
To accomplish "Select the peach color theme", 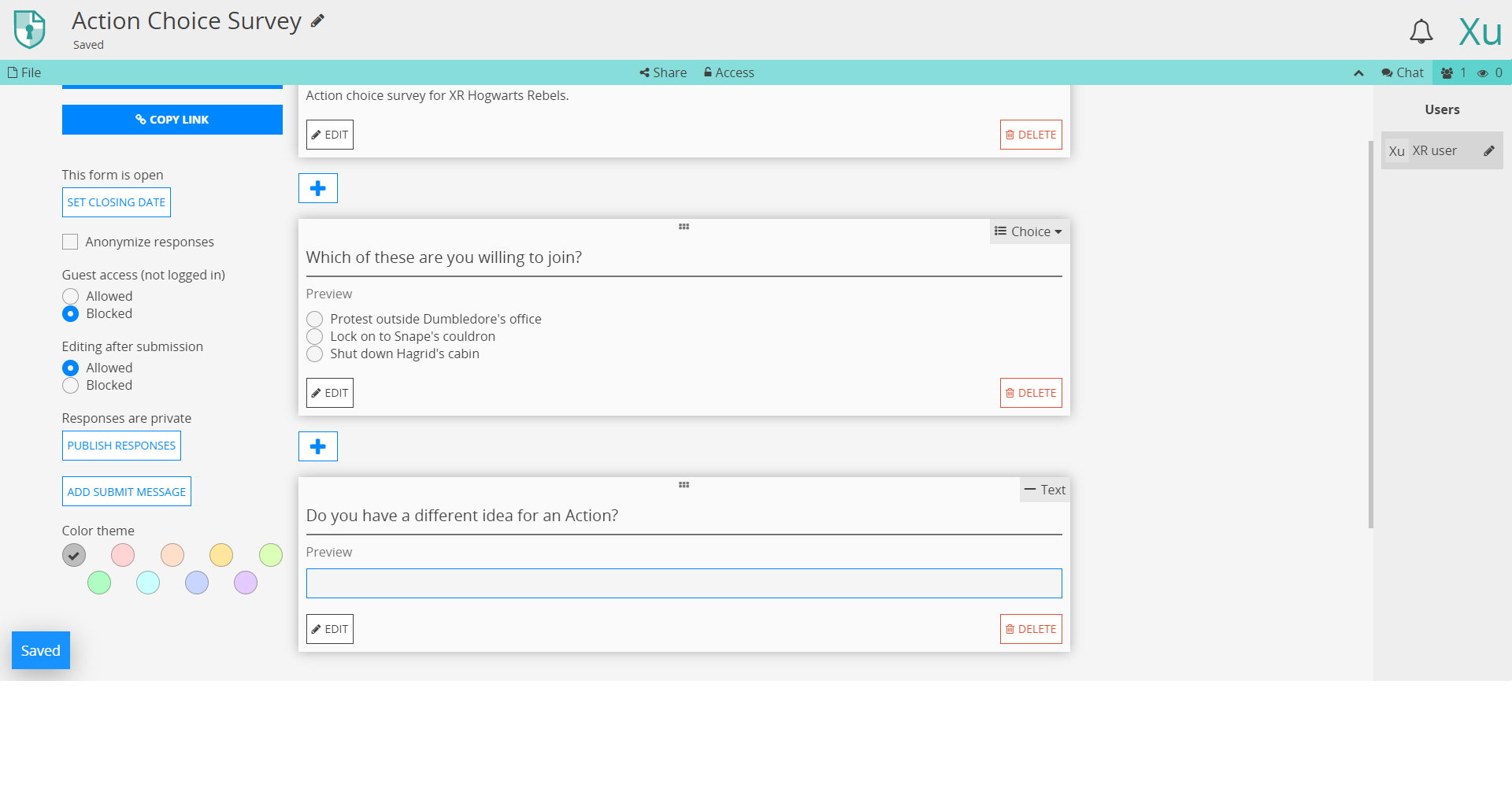I will [172, 555].
